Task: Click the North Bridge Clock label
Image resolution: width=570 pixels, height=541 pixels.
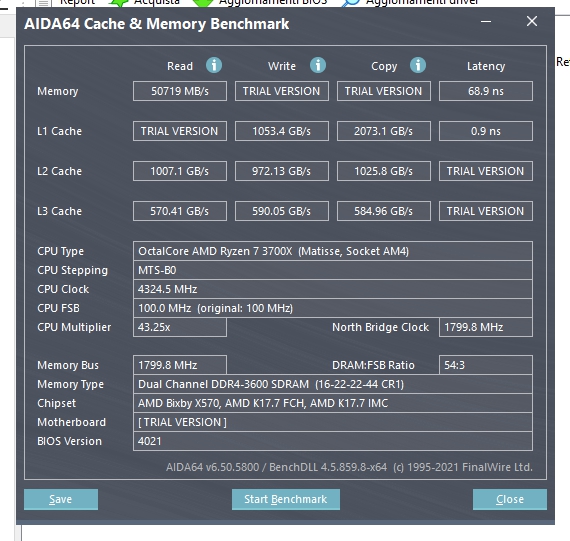Action: coord(380,327)
